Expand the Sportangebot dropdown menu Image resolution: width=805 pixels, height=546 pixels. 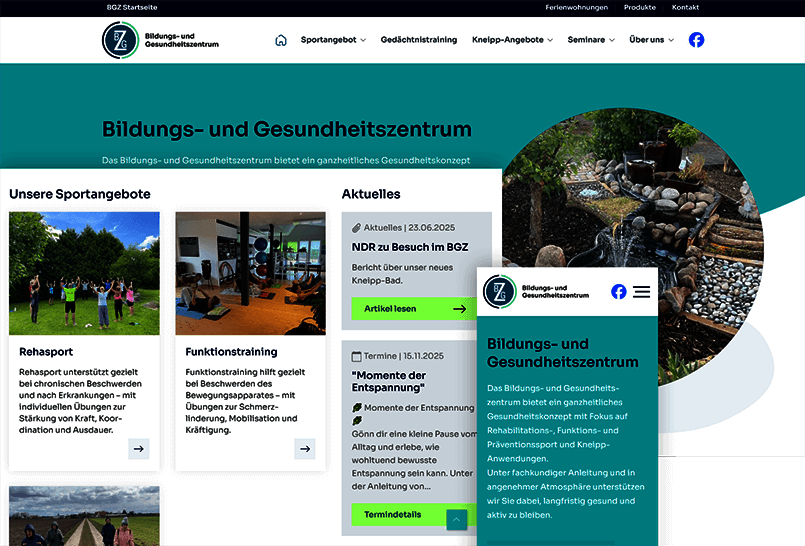333,40
